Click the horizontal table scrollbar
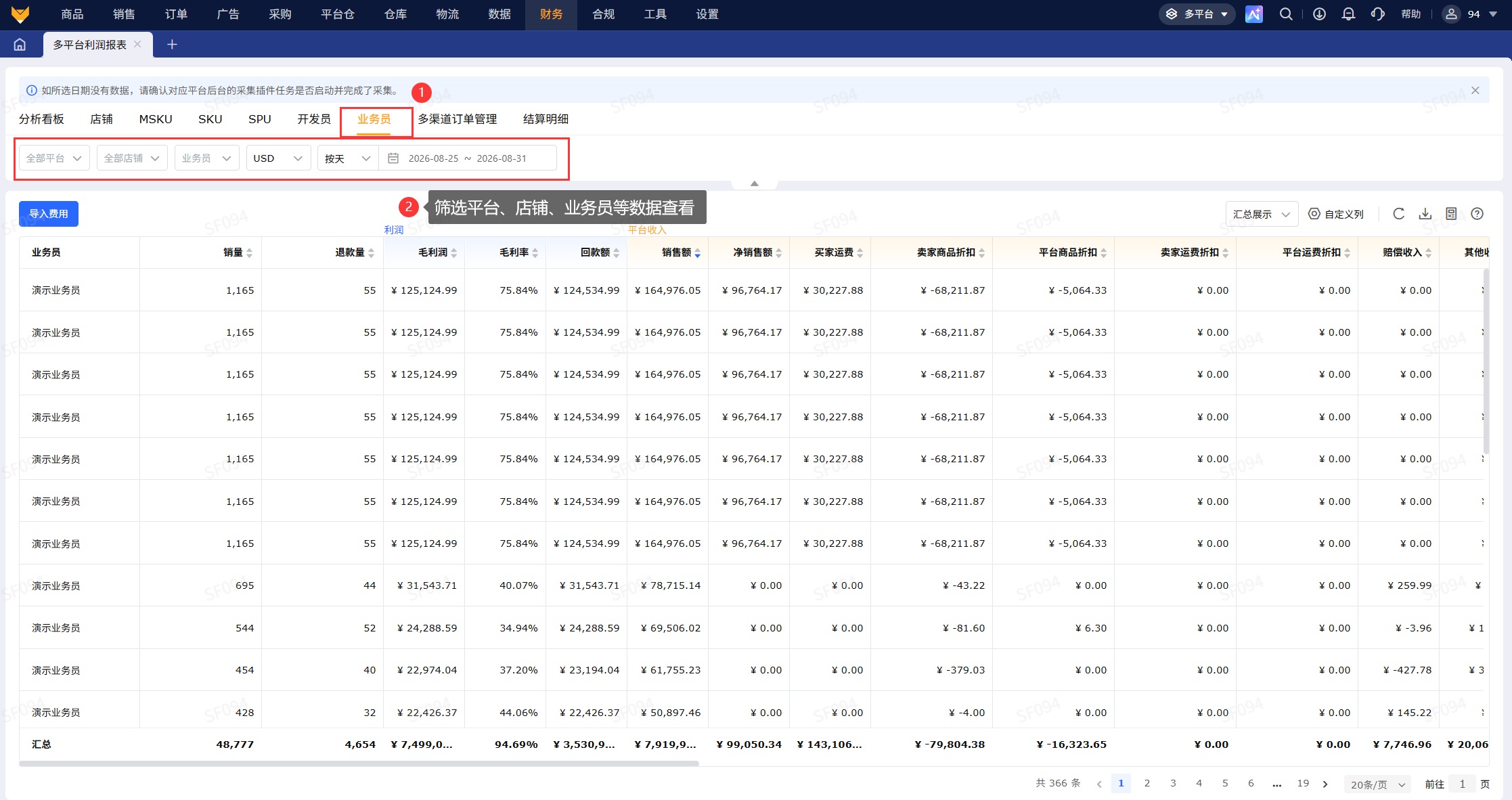1512x800 pixels. click(x=359, y=763)
